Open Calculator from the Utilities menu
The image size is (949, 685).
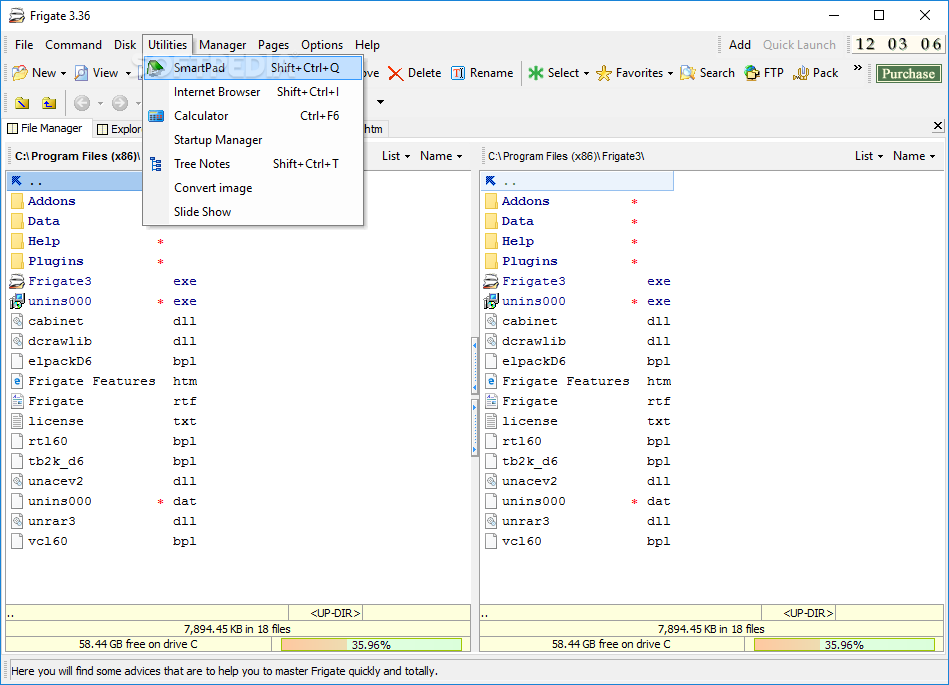point(253,116)
